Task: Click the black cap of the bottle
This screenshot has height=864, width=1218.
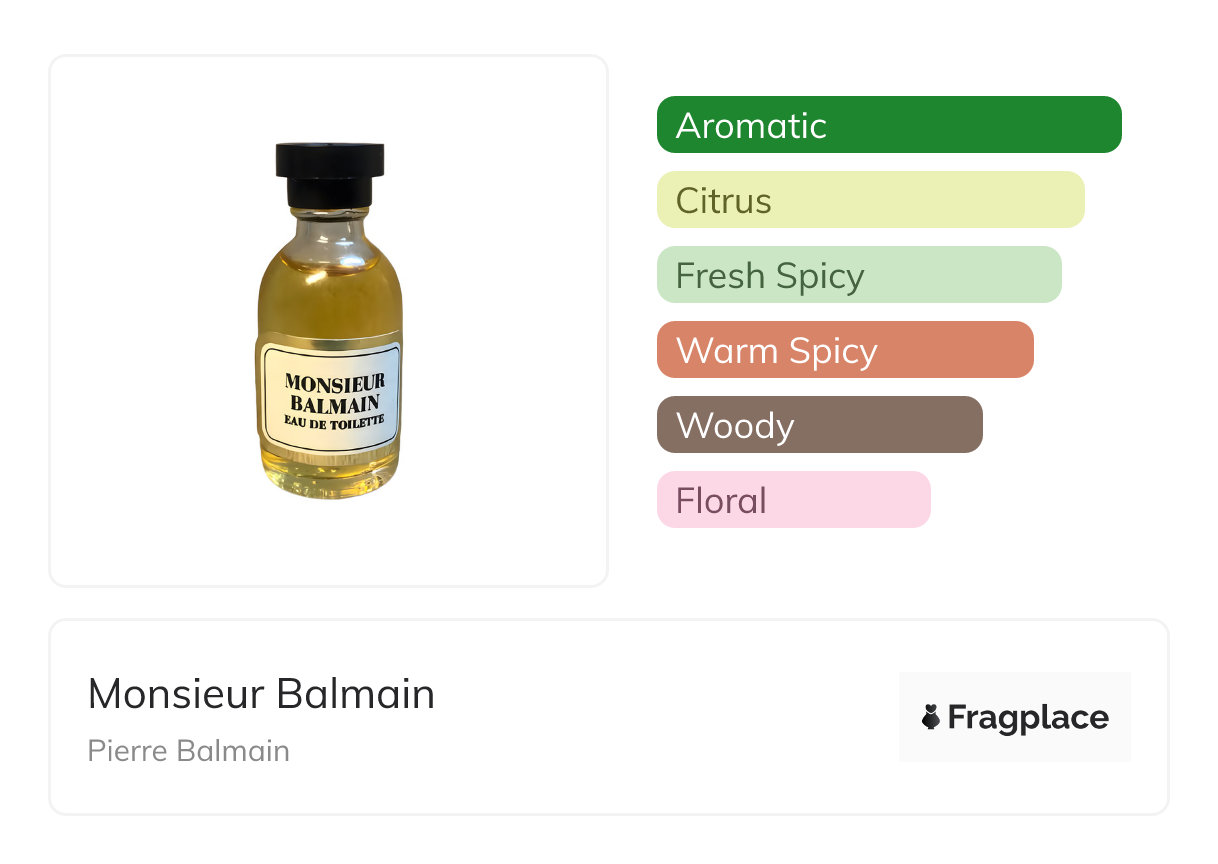Action: [x=330, y=175]
